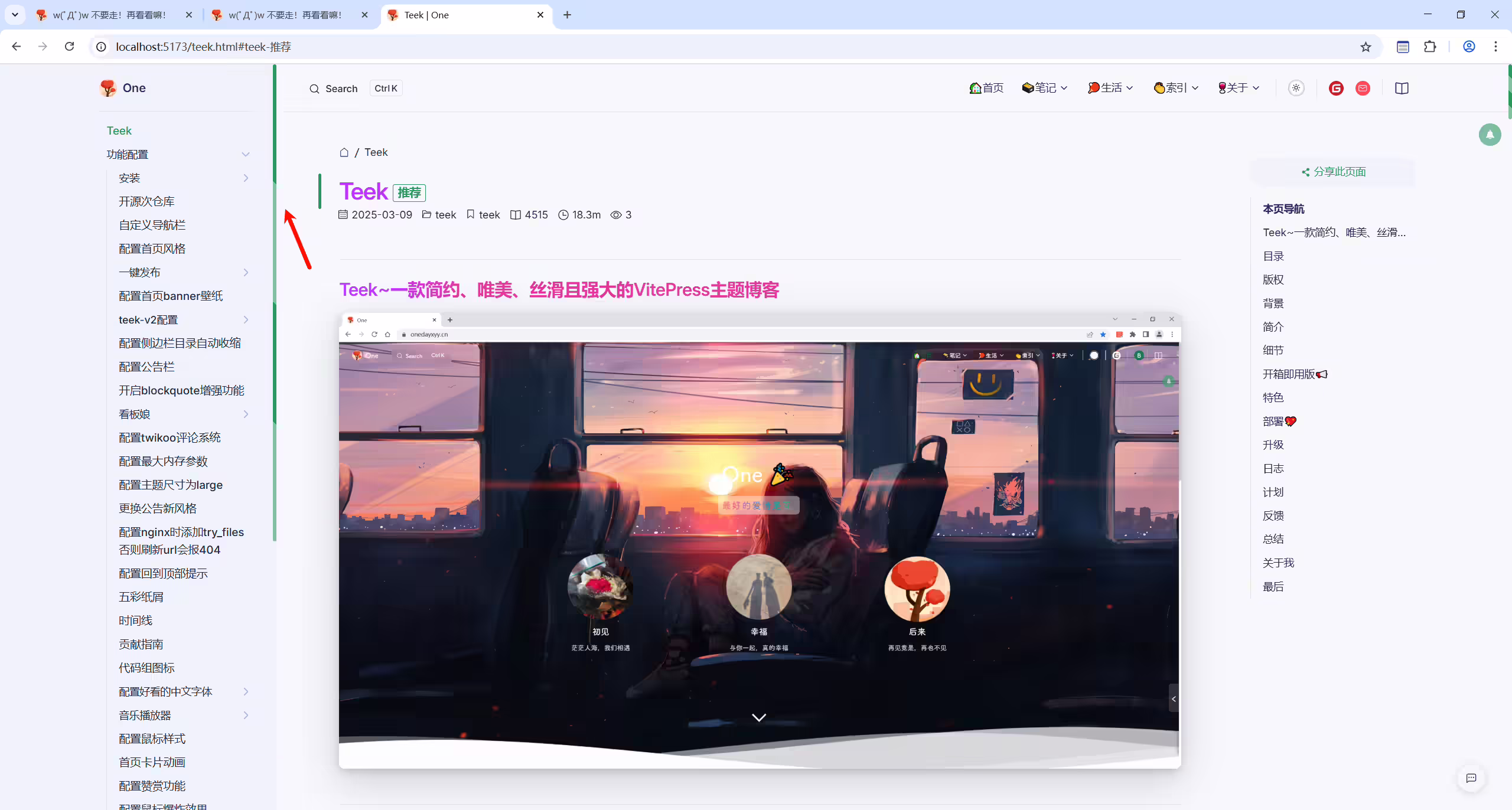Open the 笔记 navbar dropdown

[1045, 88]
